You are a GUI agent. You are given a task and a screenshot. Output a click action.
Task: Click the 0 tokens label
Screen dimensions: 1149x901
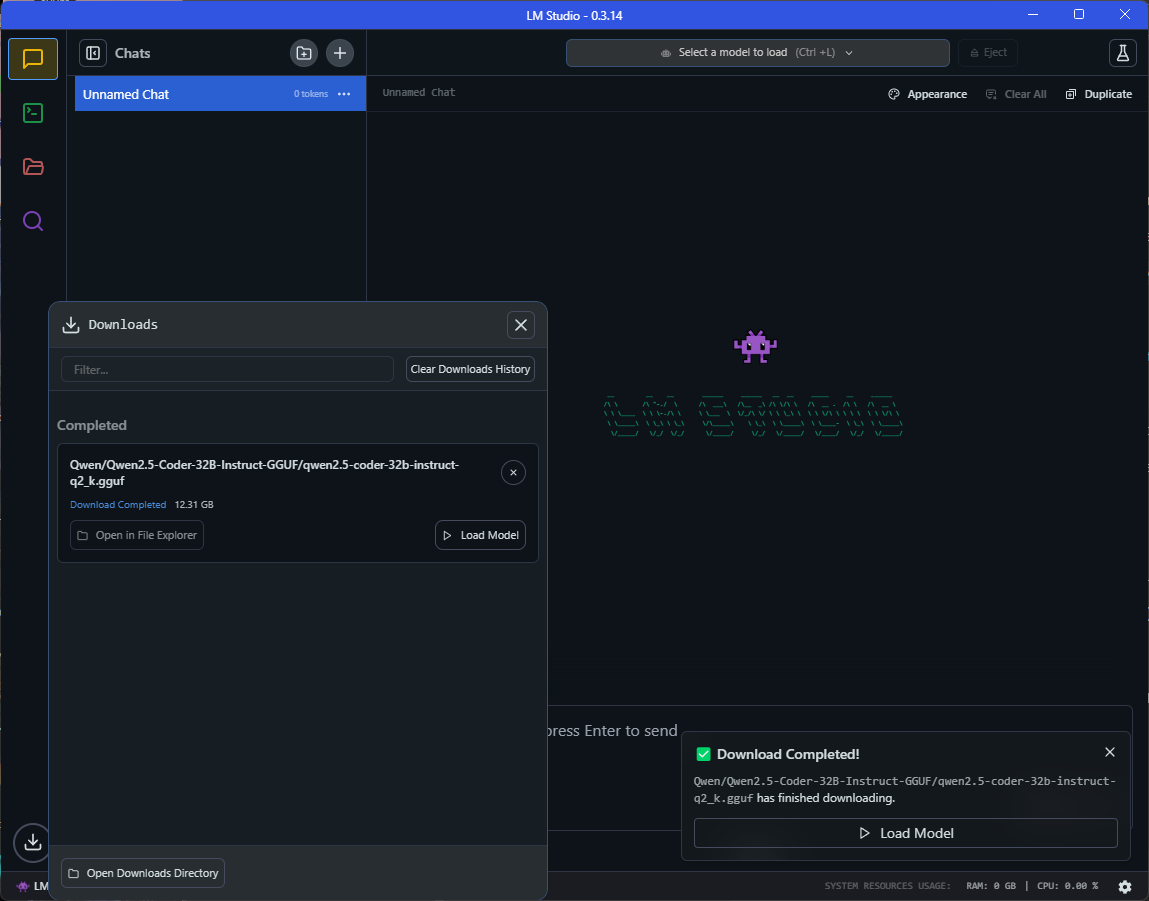click(x=311, y=94)
